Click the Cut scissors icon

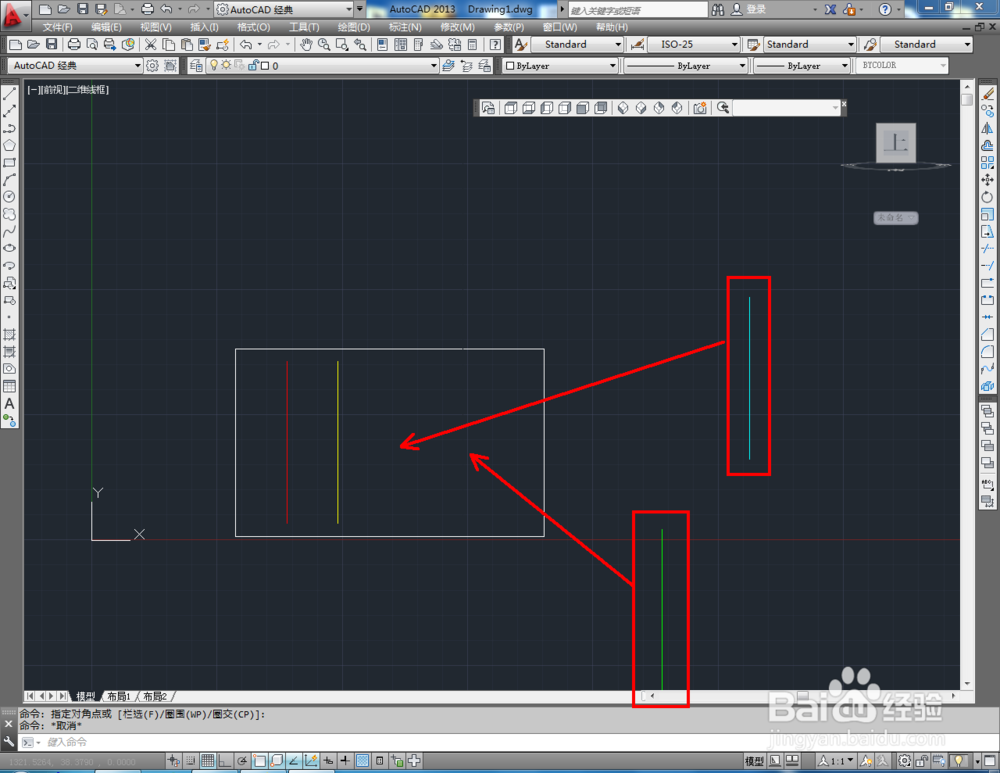(x=151, y=44)
